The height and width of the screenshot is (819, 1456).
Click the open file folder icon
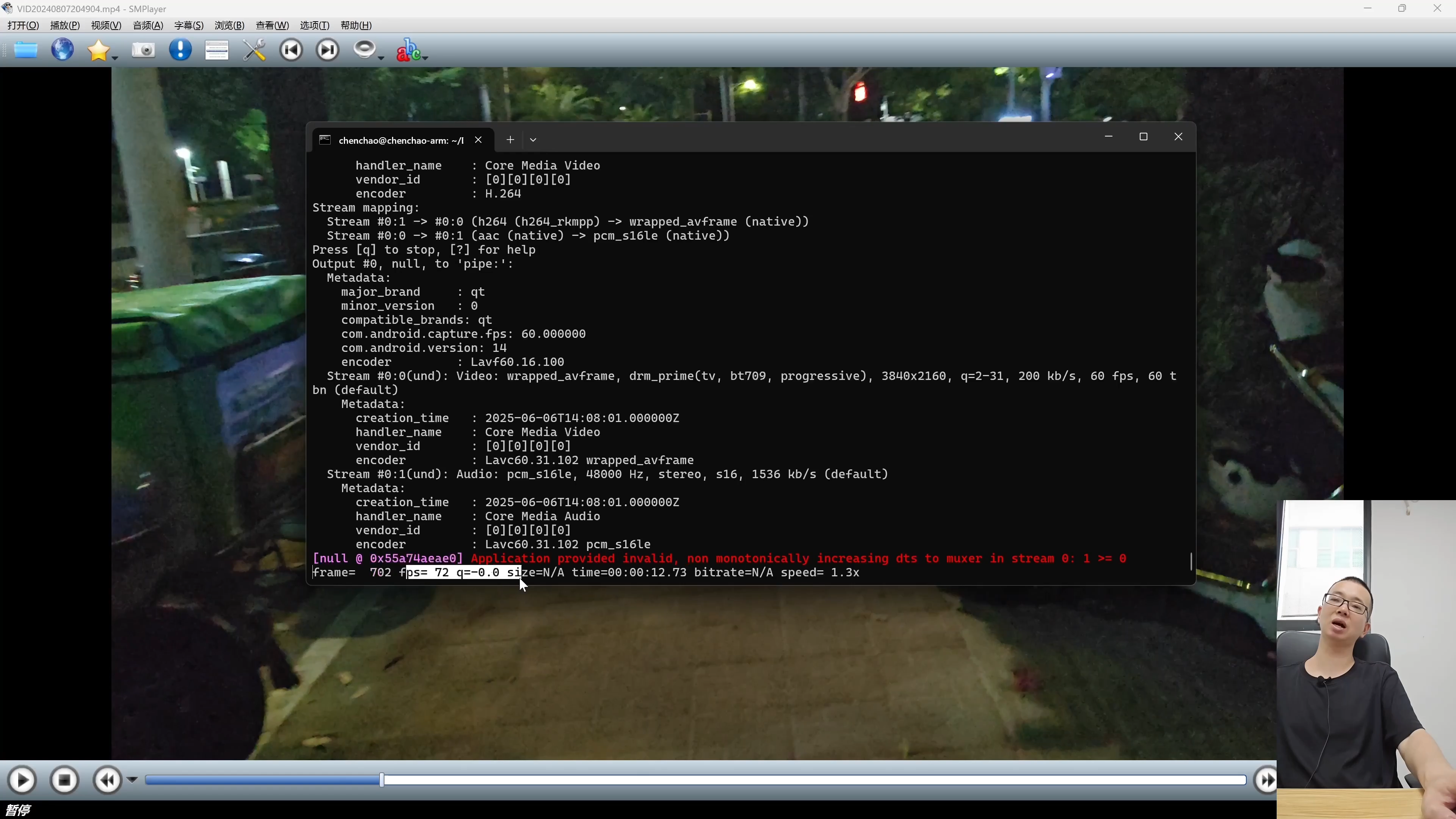point(26,50)
